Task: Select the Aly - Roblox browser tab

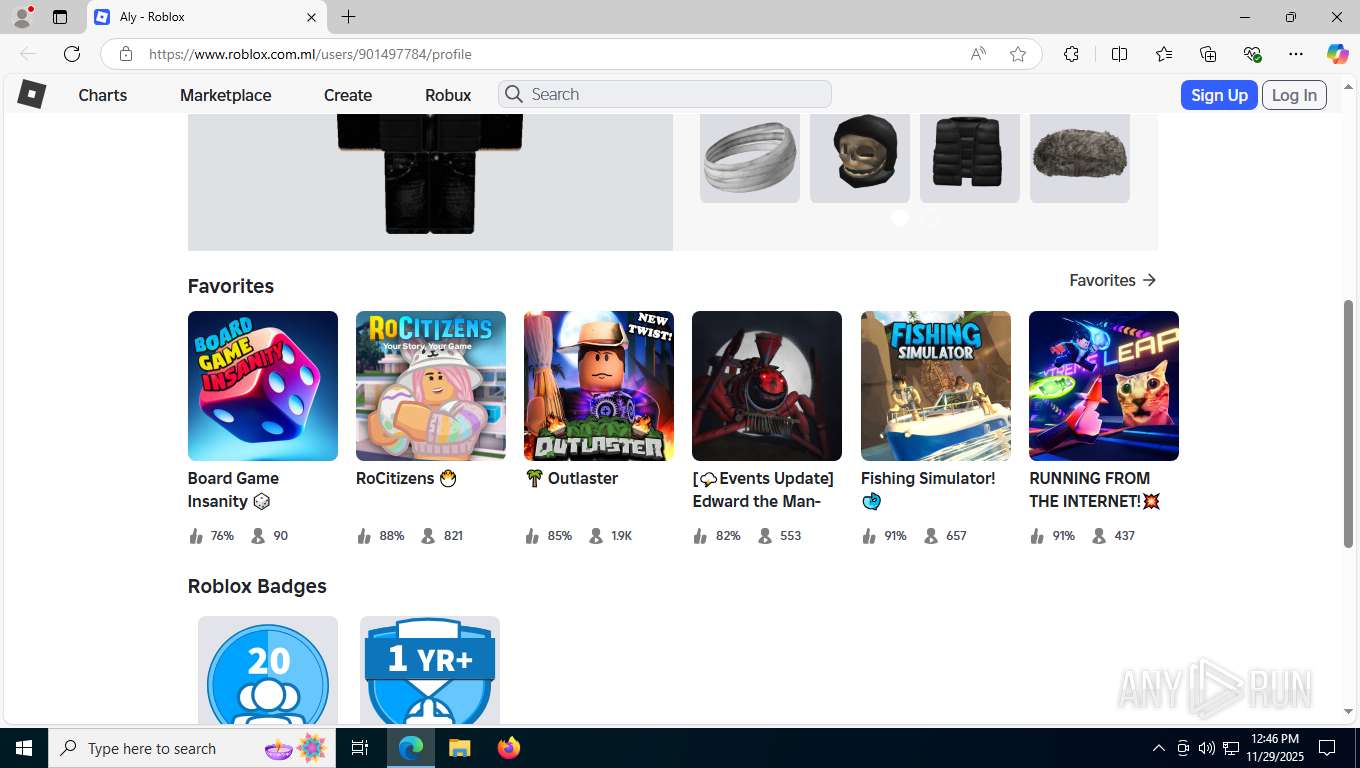Action: (x=207, y=17)
